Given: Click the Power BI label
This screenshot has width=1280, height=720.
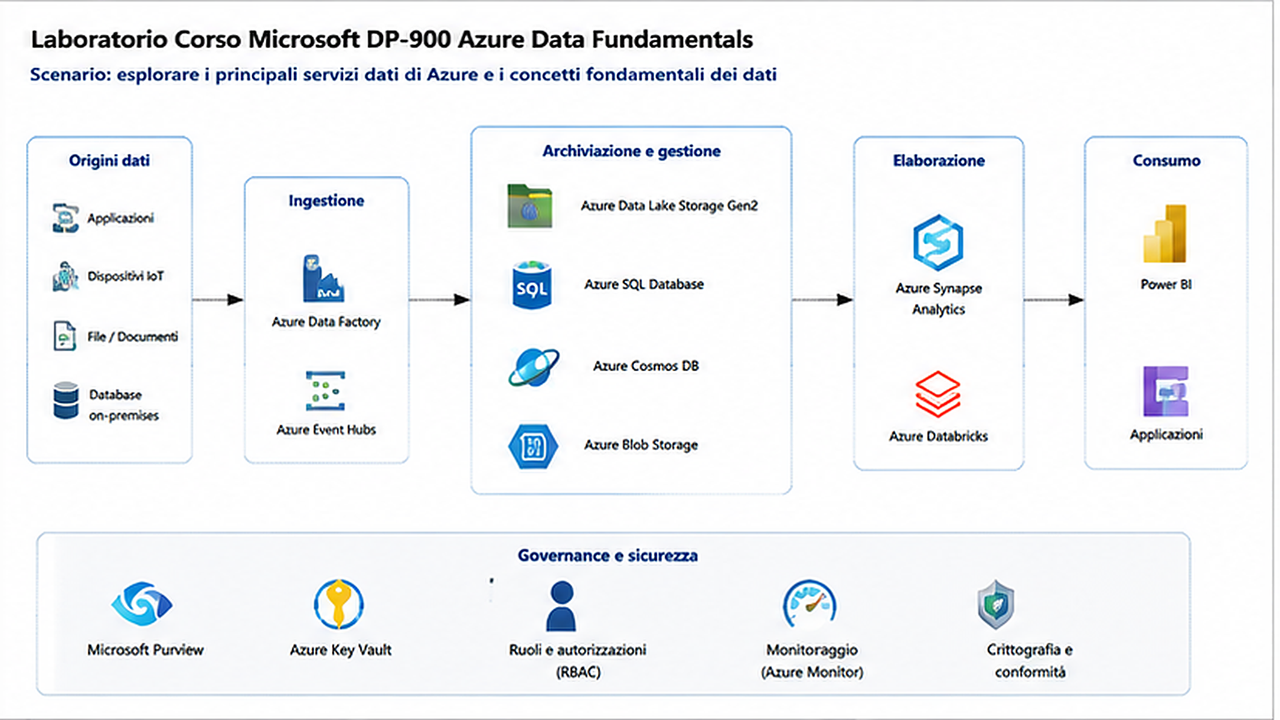Looking at the screenshot, I should 1166,285.
